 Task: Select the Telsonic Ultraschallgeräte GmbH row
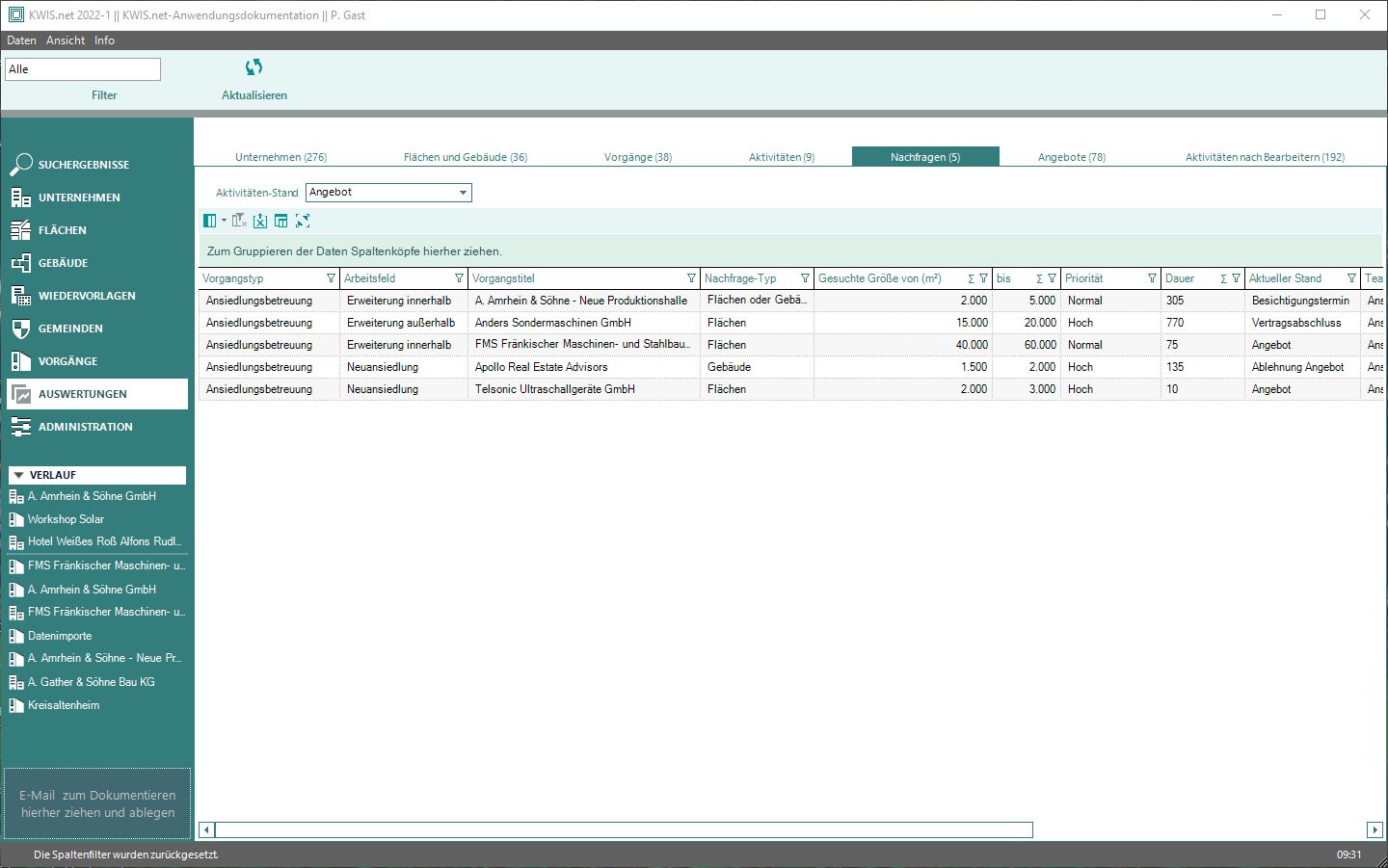pos(790,389)
